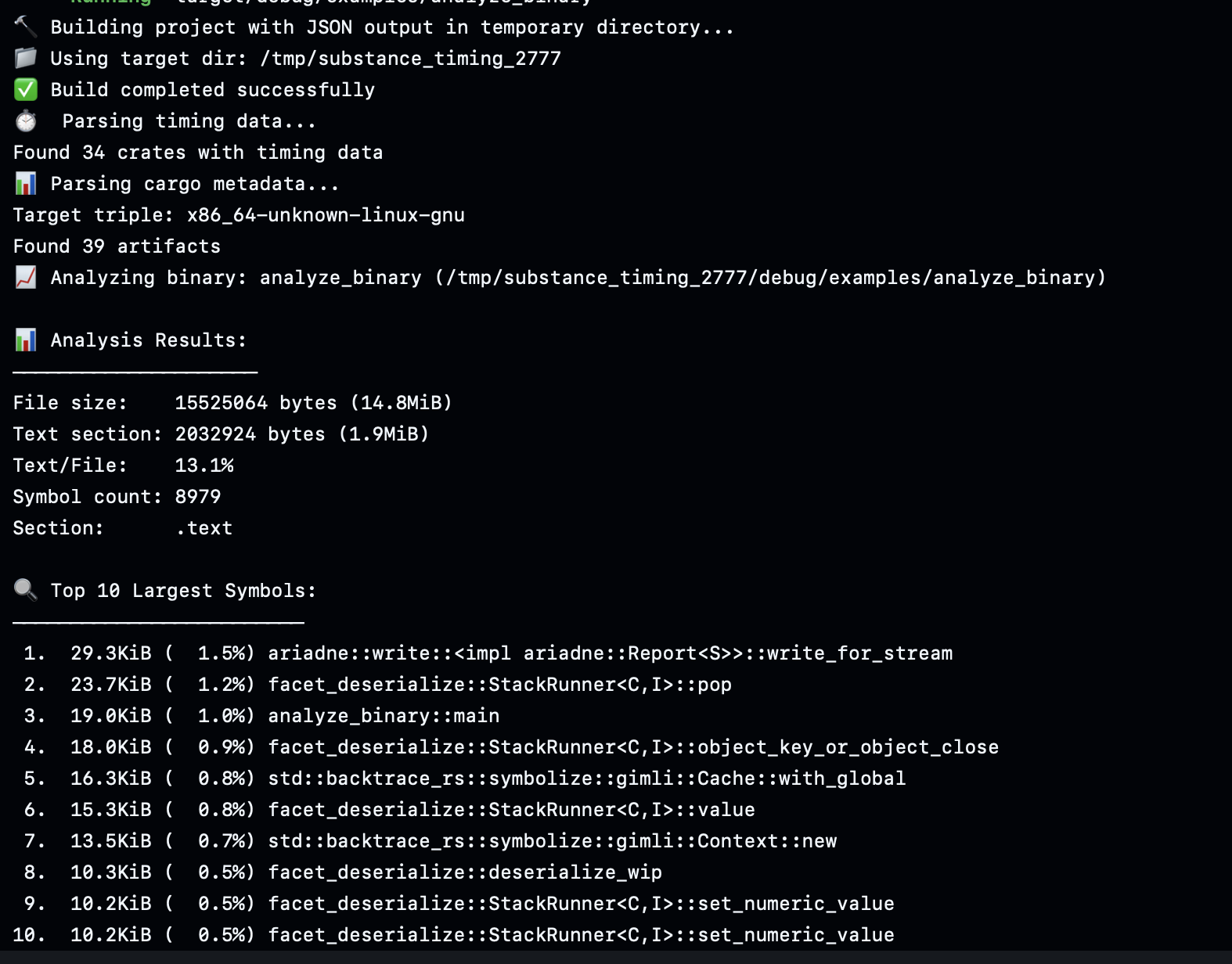Click the facet_deserialize::deserialize_wip symbol entry
This screenshot has width=1232, height=964.
(465, 872)
